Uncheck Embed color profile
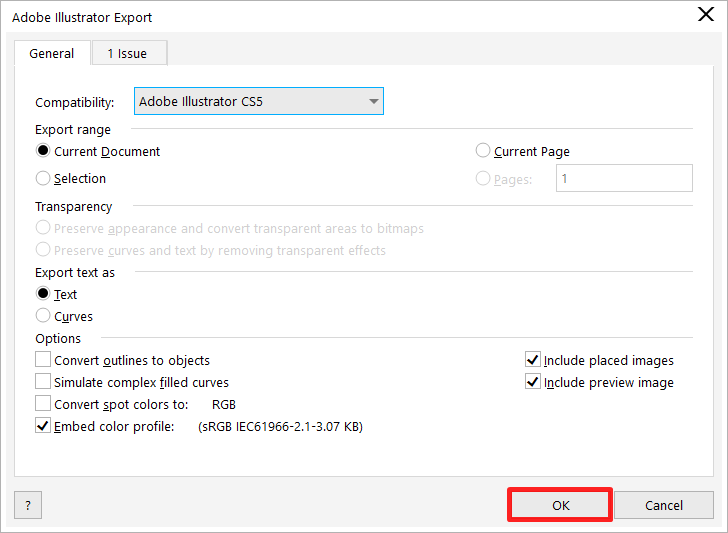728x533 pixels. coord(43,426)
